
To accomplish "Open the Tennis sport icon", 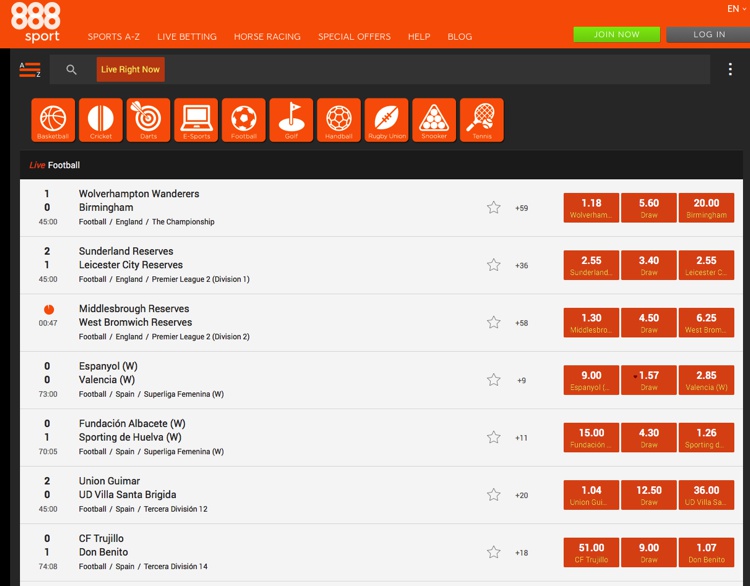I will (x=482, y=120).
